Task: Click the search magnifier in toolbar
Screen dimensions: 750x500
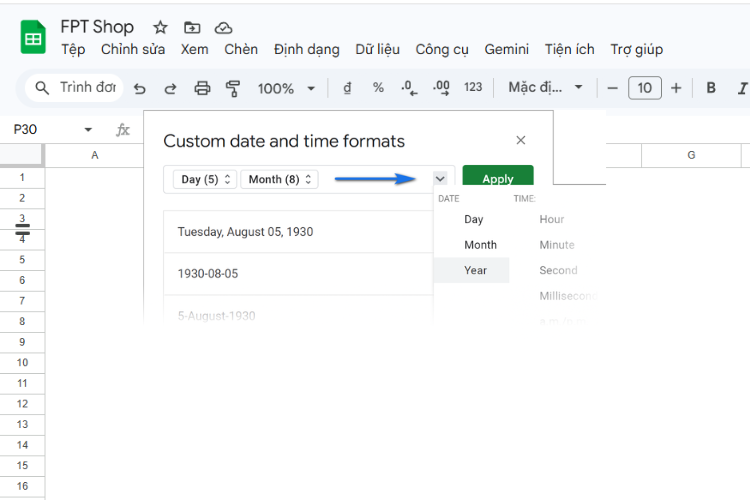Action: tap(42, 88)
